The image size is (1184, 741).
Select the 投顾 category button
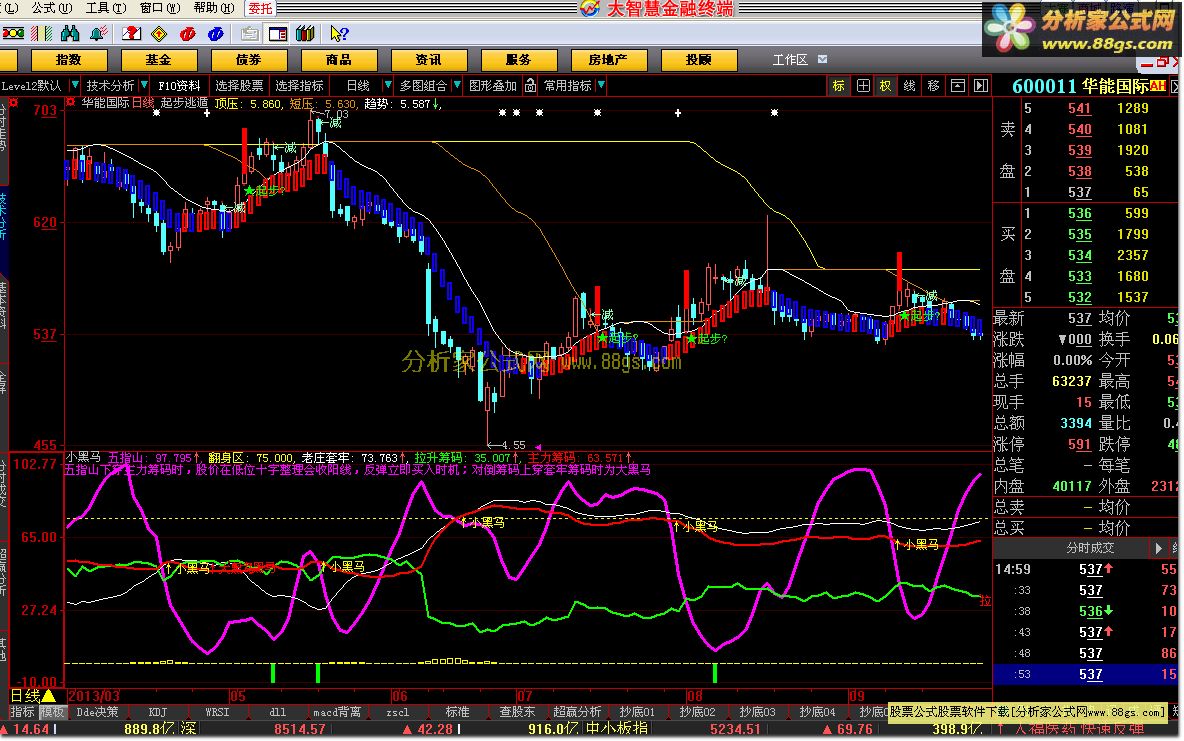[x=698, y=60]
